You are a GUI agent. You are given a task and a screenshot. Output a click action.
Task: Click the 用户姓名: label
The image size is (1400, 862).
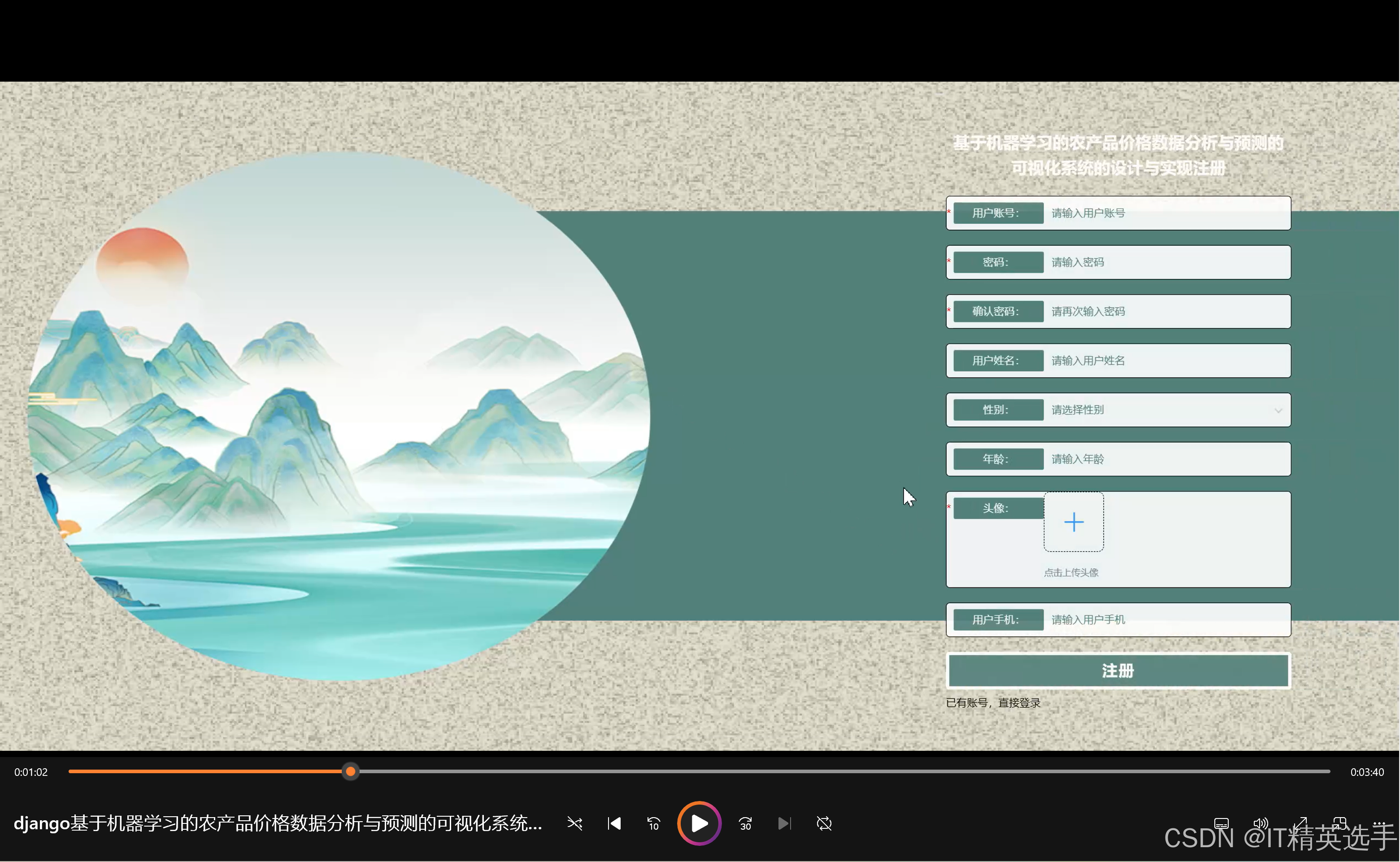point(998,360)
